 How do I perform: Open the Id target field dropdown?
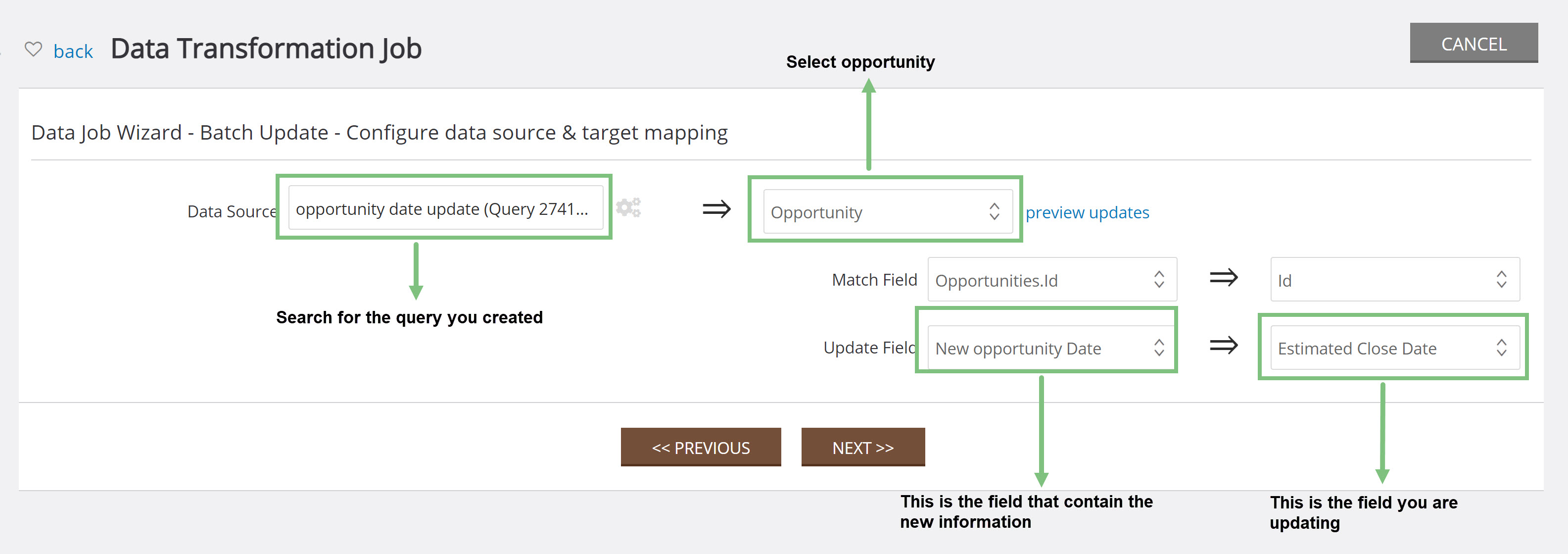[x=1395, y=279]
